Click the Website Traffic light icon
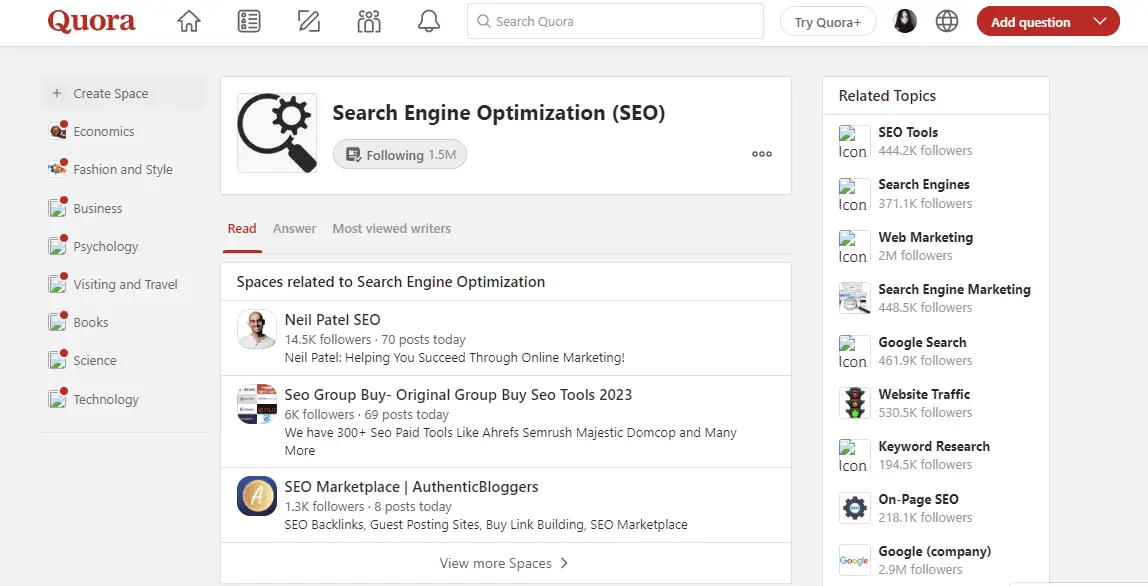 tap(854, 403)
